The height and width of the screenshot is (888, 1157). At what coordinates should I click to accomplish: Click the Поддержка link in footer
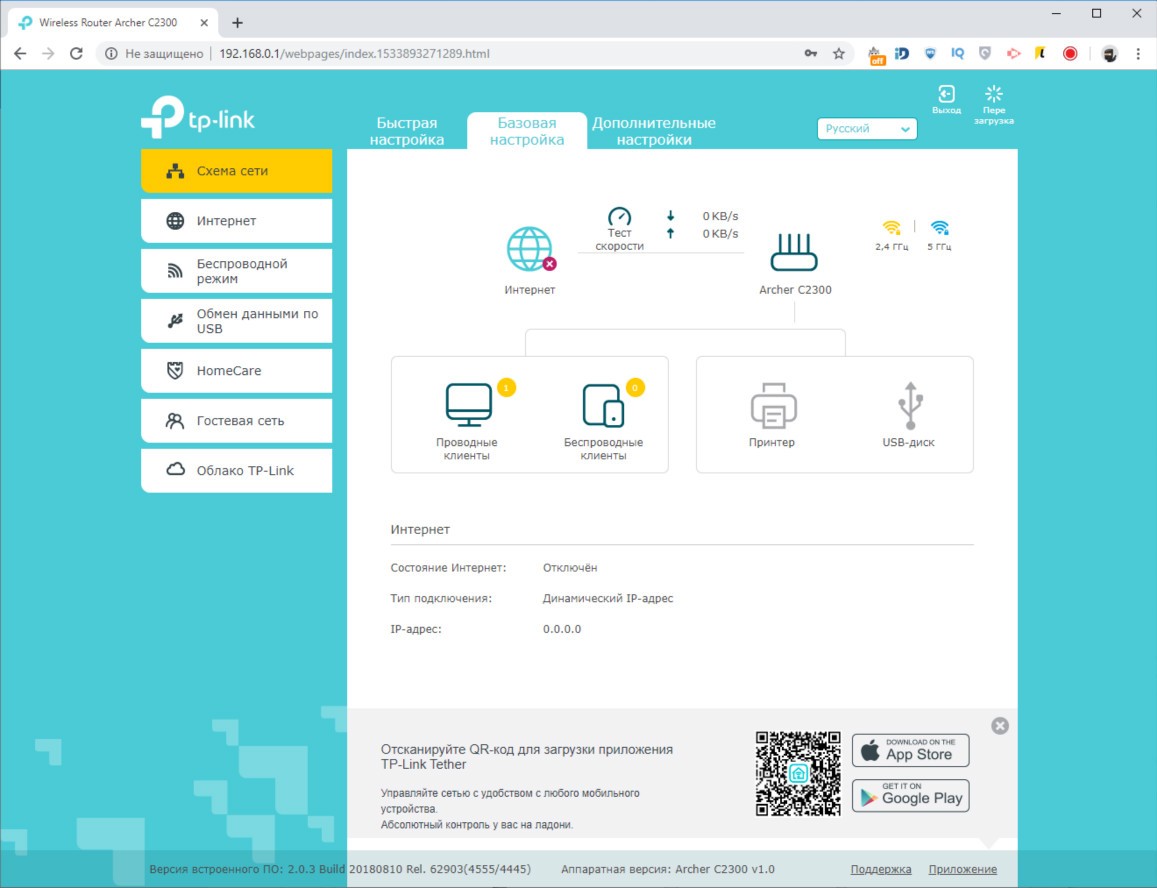click(880, 869)
